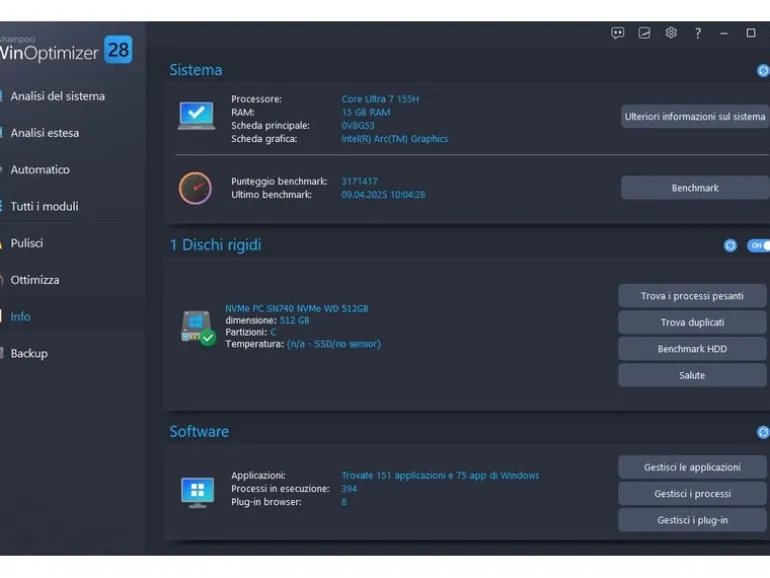This screenshot has height=578, width=770.
Task: Click the 1 Dischi rigidi heading
Action: tap(215, 245)
